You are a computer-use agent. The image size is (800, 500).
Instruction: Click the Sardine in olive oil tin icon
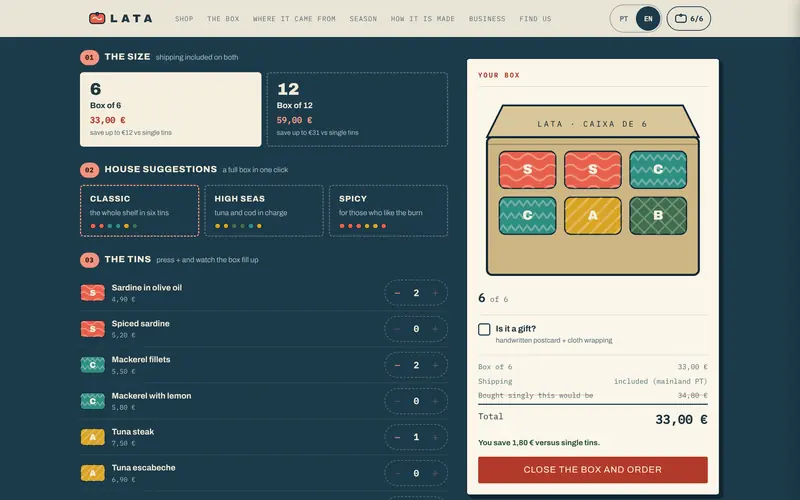(x=93, y=293)
